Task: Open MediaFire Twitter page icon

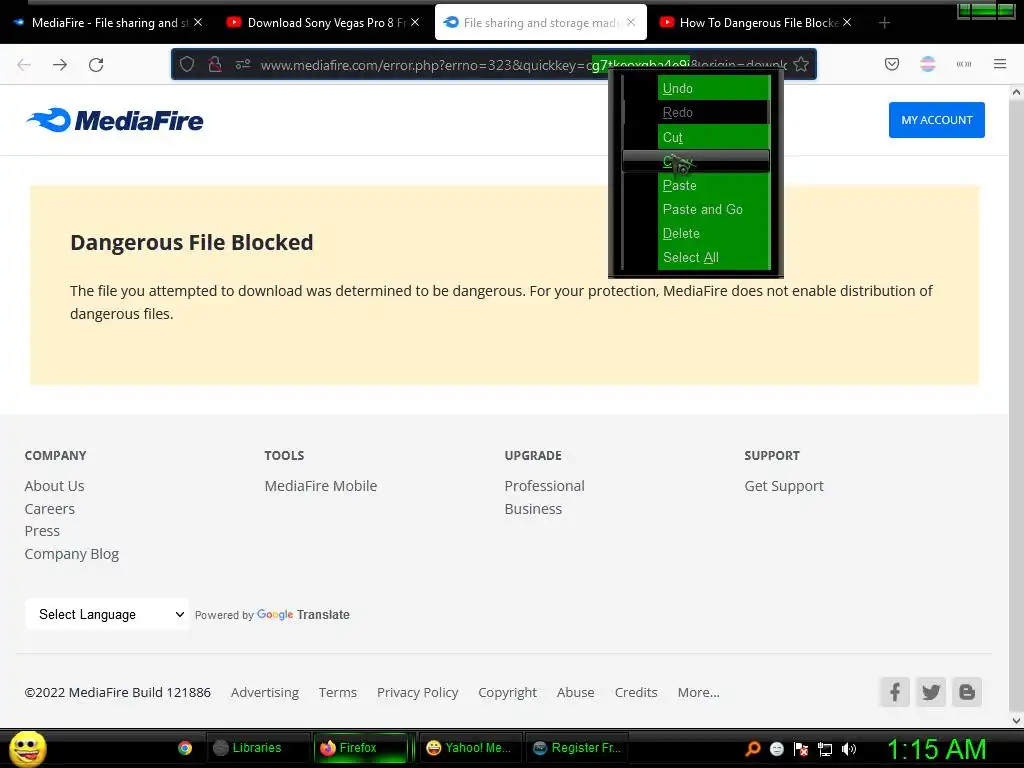Action: [931, 692]
